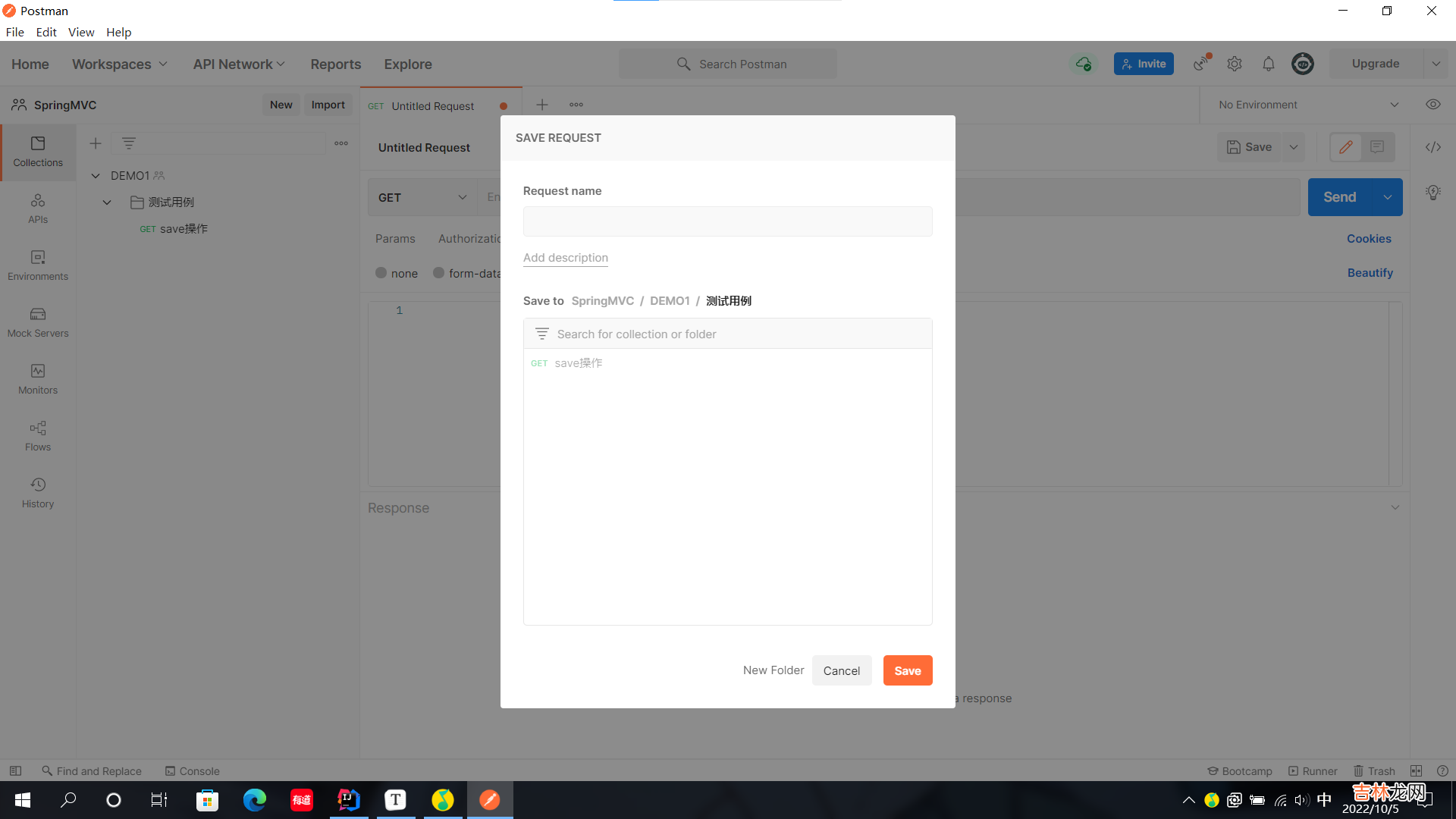Screen dimensions: 1456x819
Task: Open History in the sidebar
Action: (38, 492)
